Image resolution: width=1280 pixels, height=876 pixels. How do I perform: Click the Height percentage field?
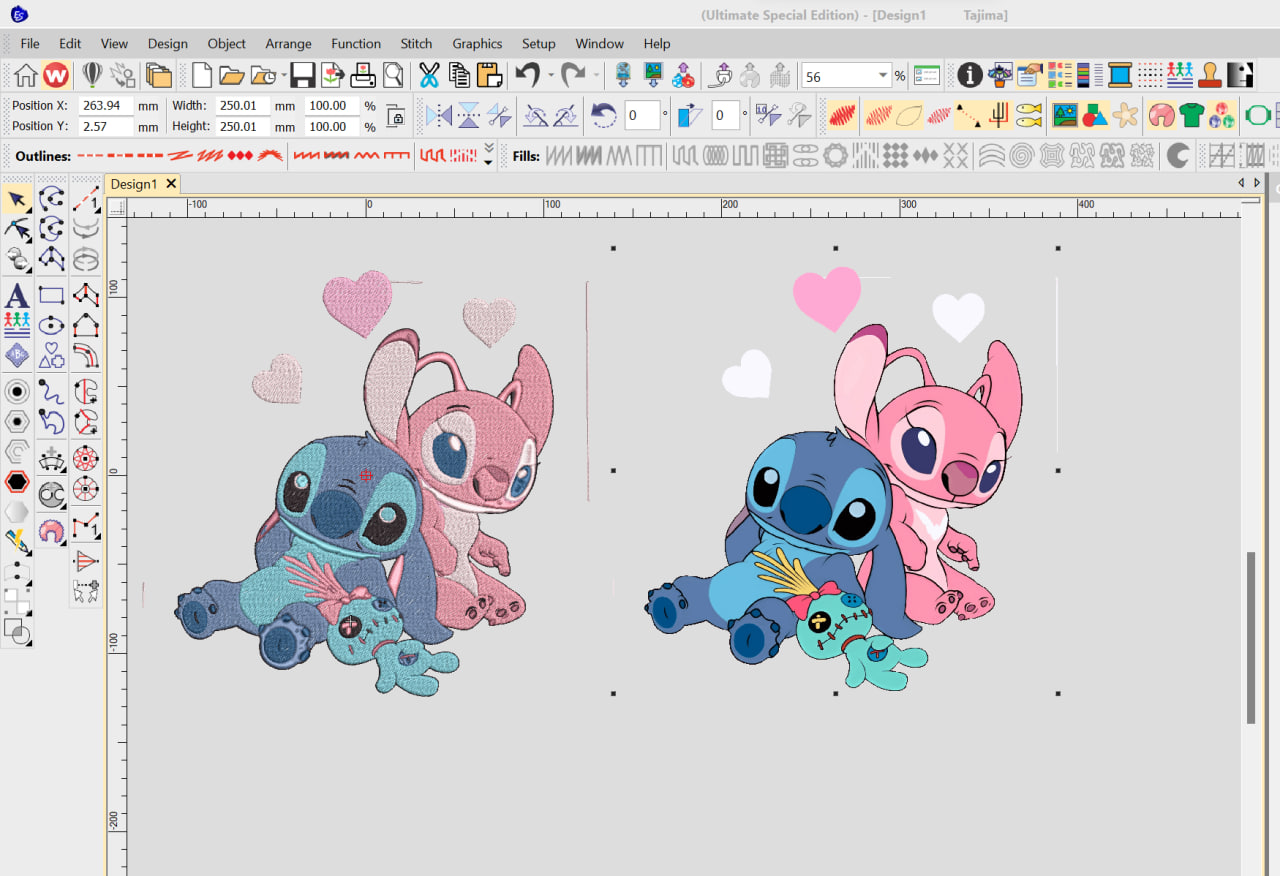[332, 126]
